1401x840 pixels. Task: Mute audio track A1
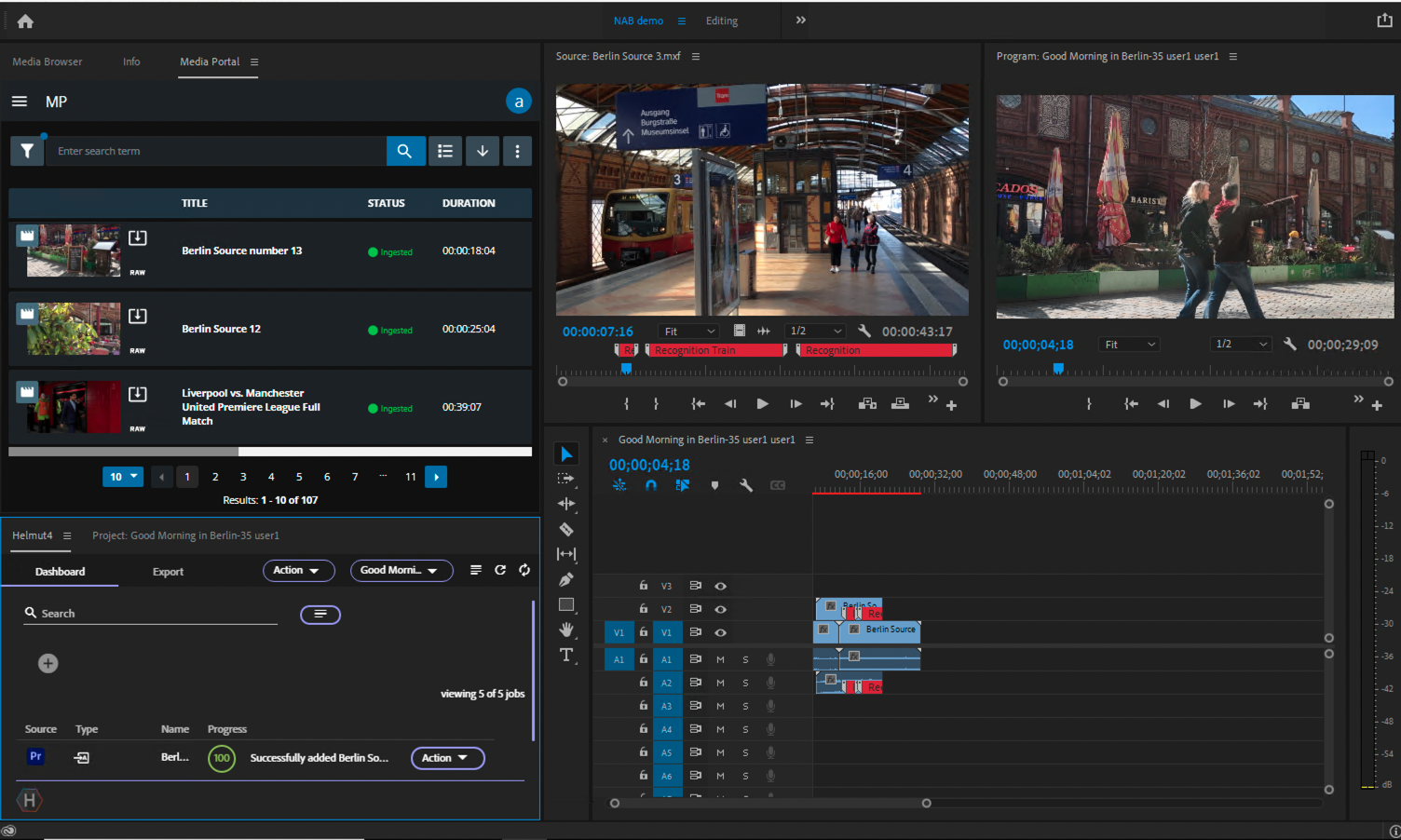720,659
